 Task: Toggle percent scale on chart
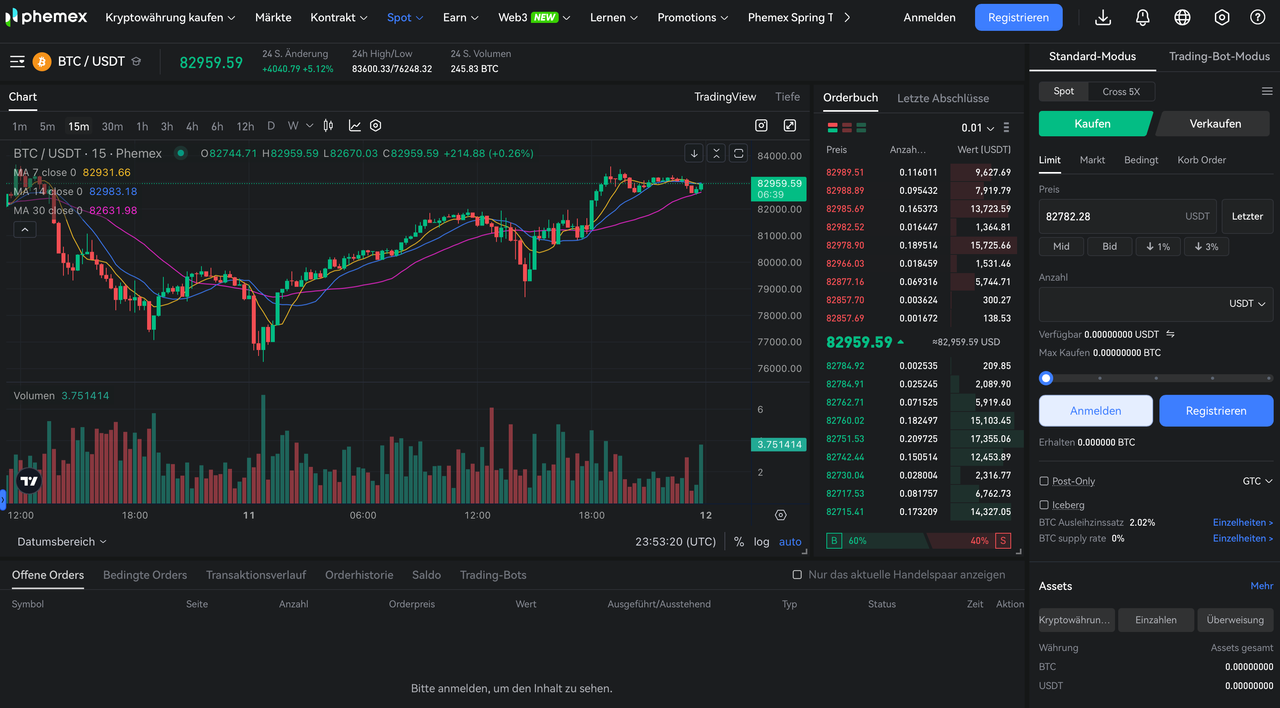click(739, 542)
